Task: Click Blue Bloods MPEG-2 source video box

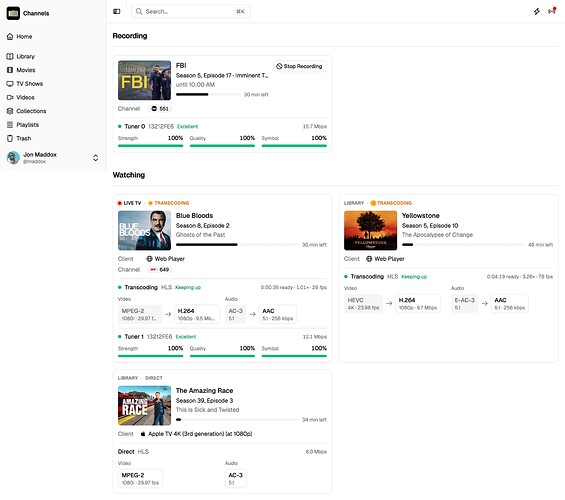Action: pos(140,314)
